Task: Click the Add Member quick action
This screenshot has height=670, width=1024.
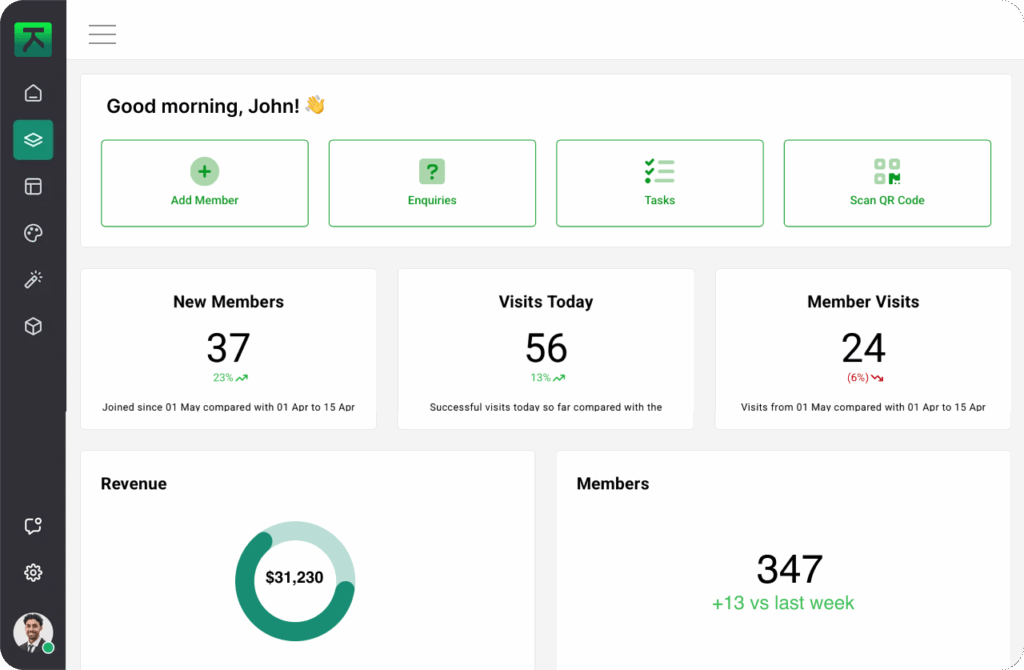Action: click(x=204, y=183)
